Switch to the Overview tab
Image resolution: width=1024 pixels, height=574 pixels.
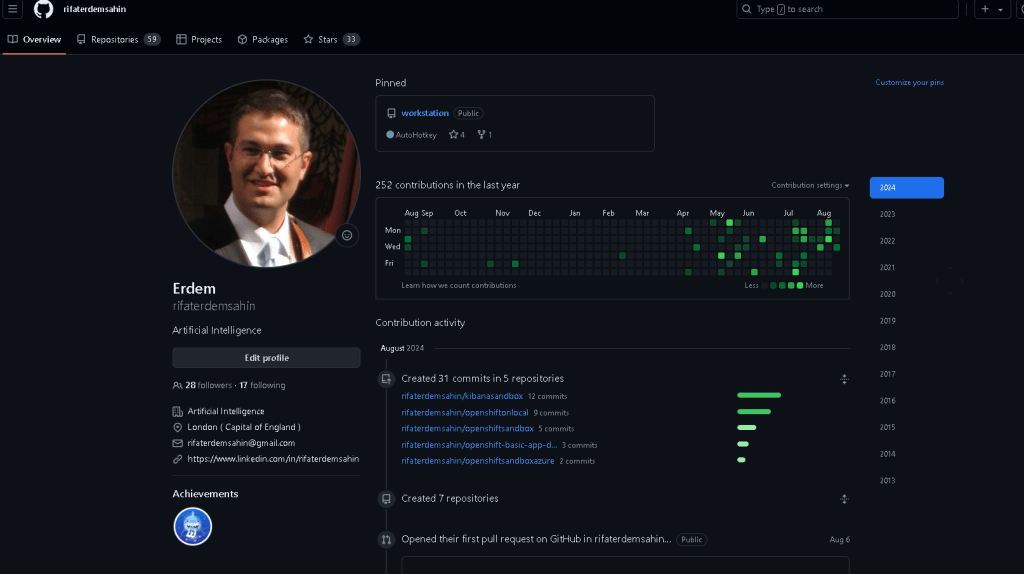[x=35, y=39]
